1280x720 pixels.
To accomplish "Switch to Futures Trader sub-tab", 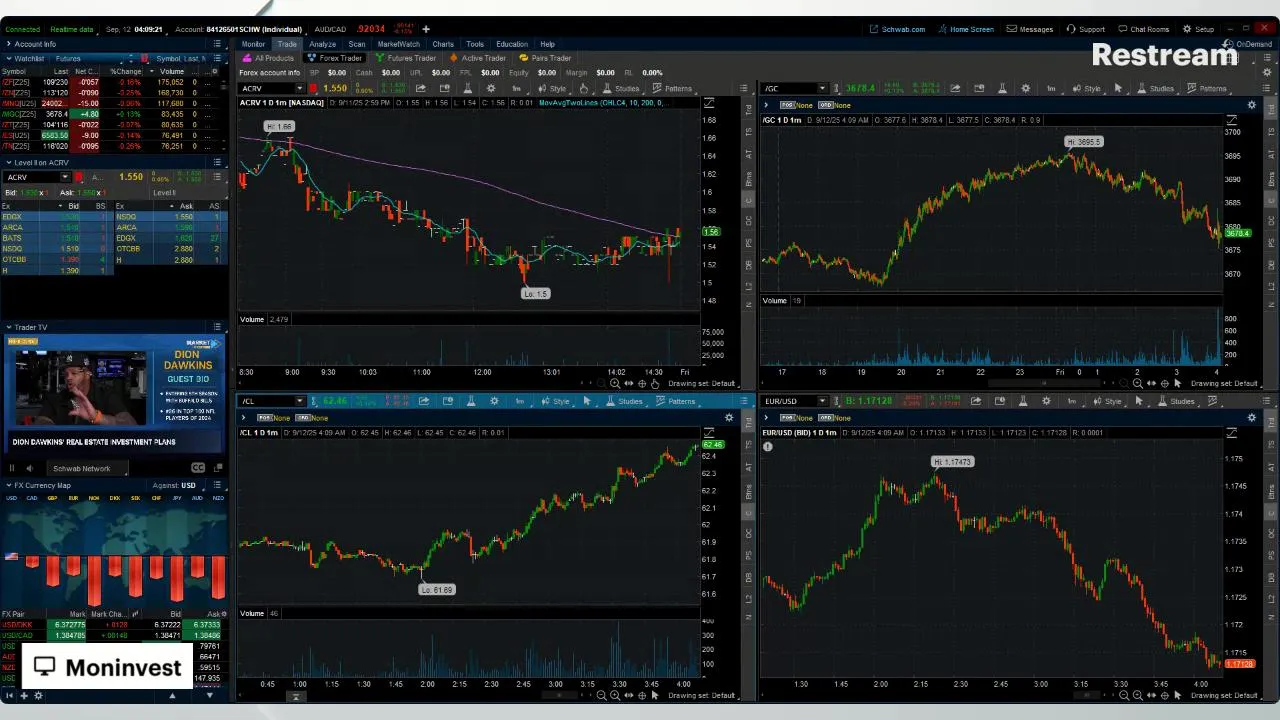I will coord(406,58).
